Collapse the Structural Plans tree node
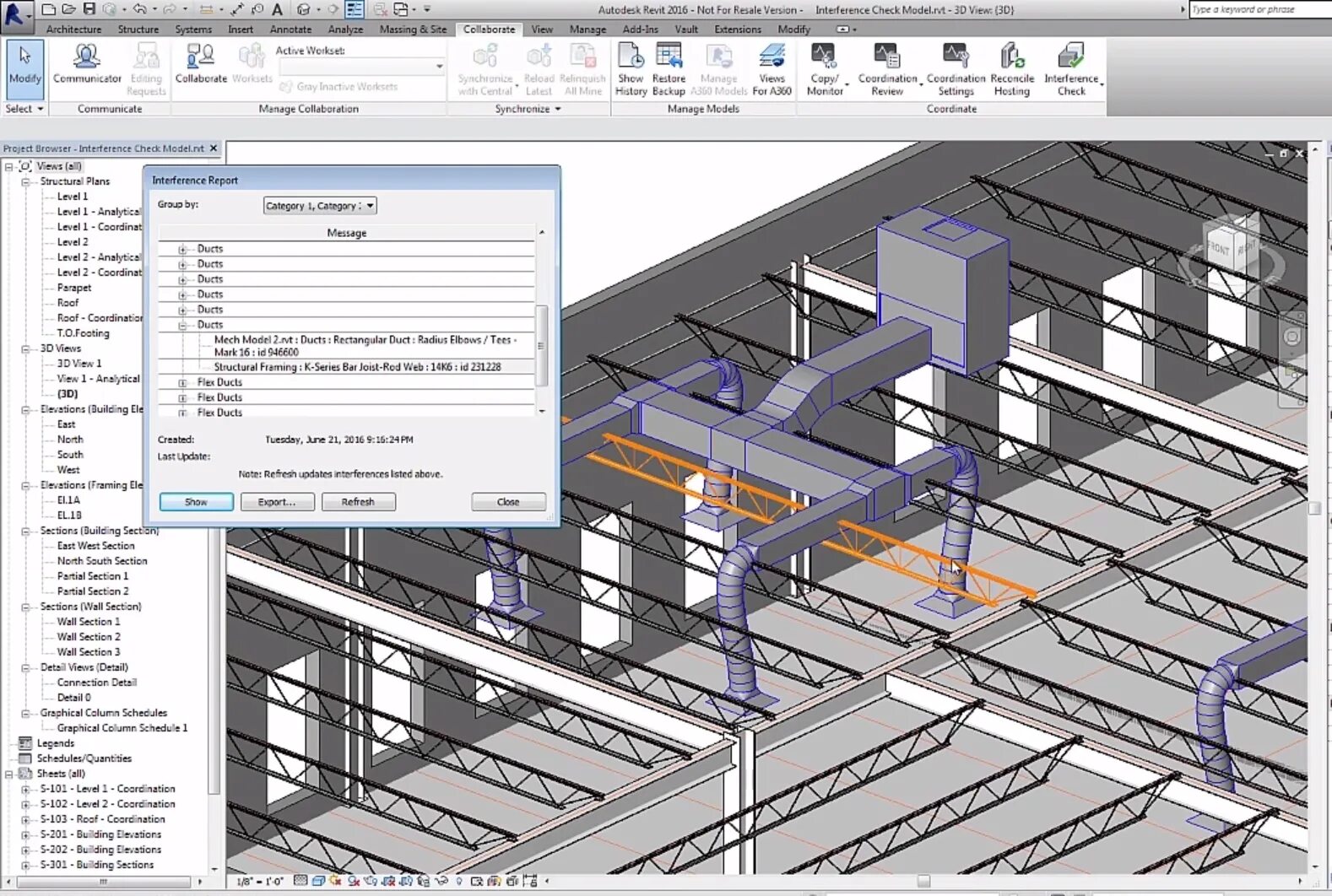The height and width of the screenshot is (896, 1332). pos(25,181)
